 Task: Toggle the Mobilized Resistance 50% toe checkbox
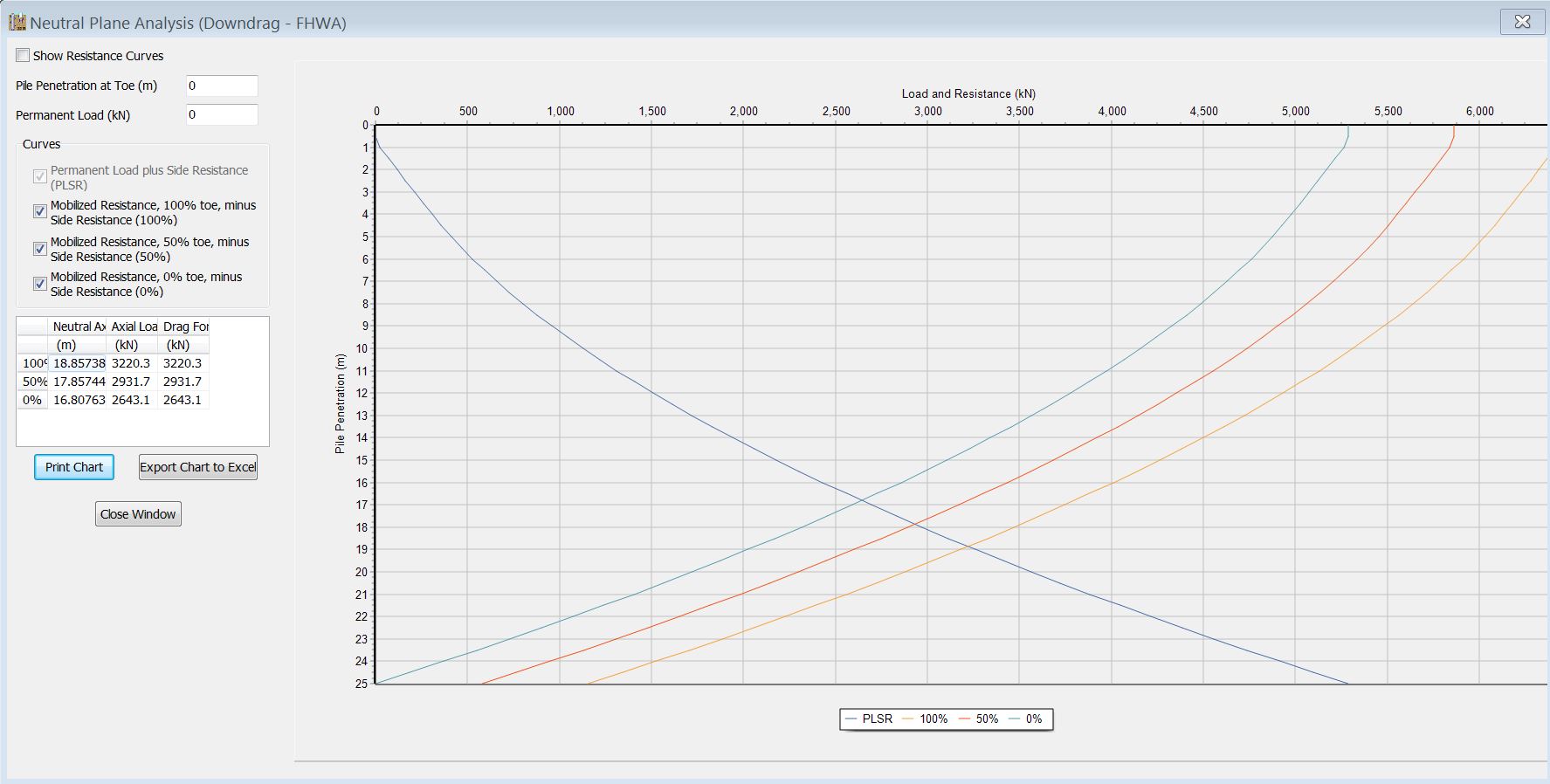[40, 249]
